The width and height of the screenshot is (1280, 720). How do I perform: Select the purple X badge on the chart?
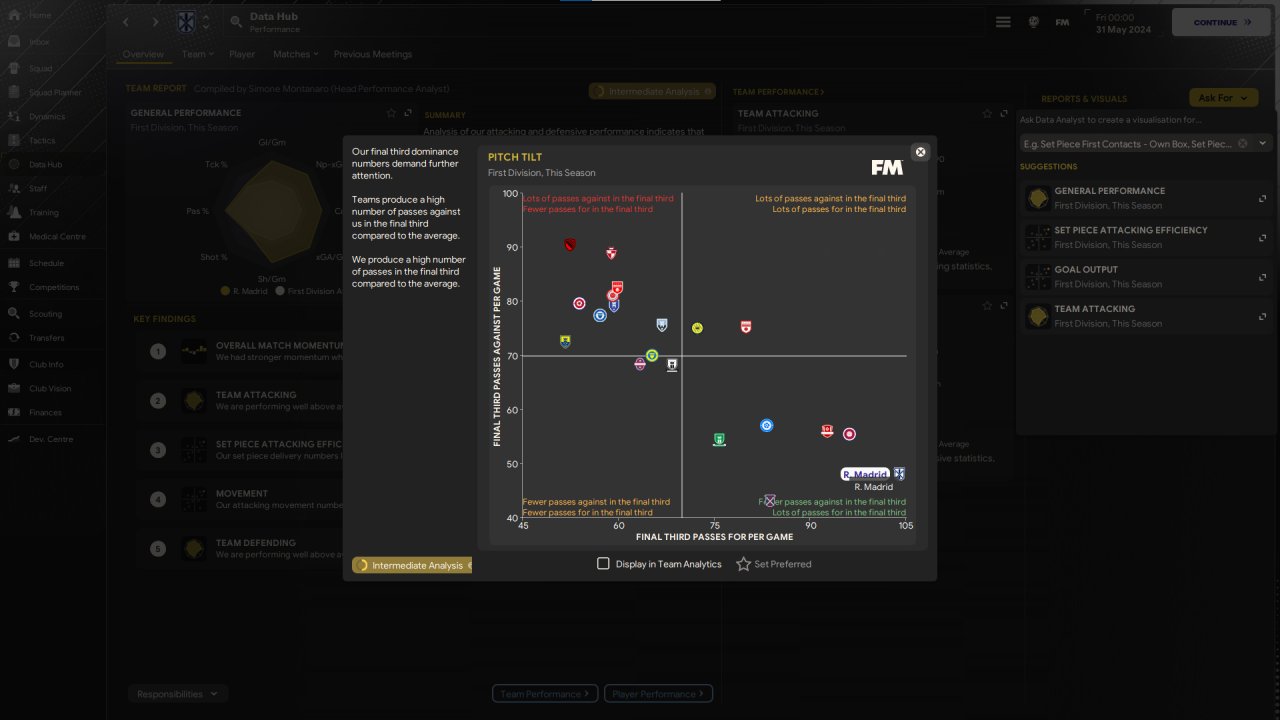(x=769, y=500)
